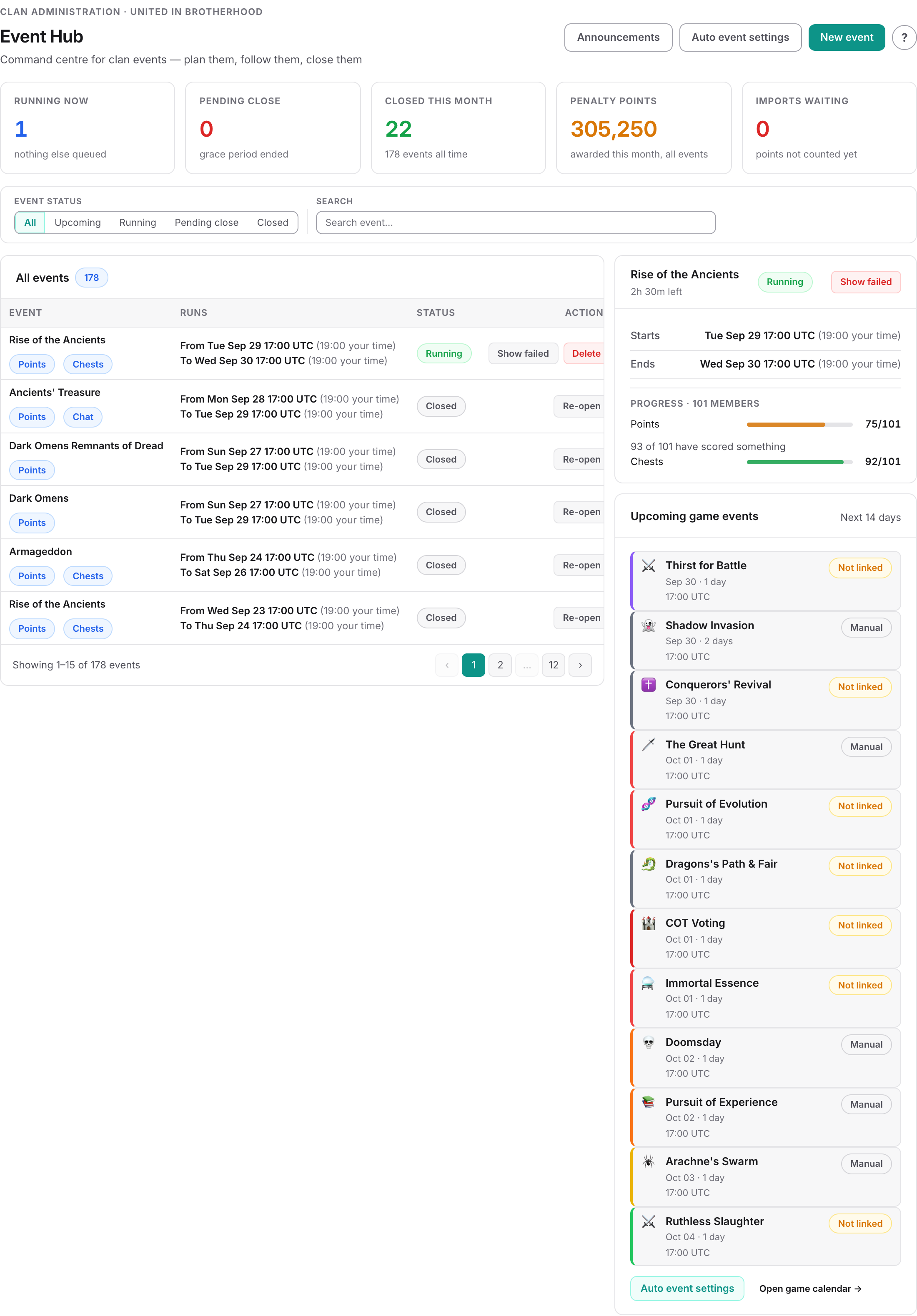
Task: Select the Closed status filter
Action: pyautogui.click(x=273, y=223)
